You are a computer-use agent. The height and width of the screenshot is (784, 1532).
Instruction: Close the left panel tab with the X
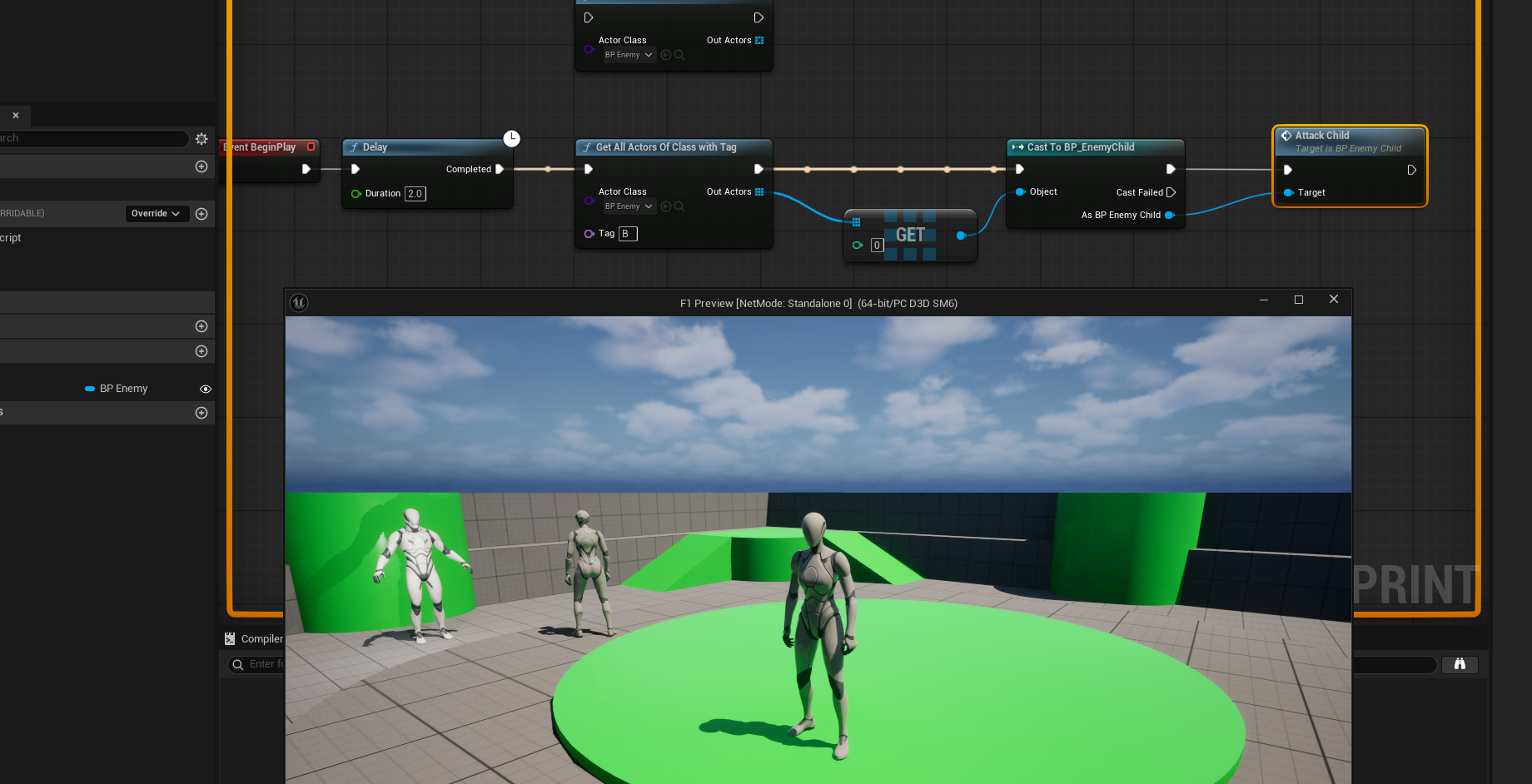coord(16,116)
